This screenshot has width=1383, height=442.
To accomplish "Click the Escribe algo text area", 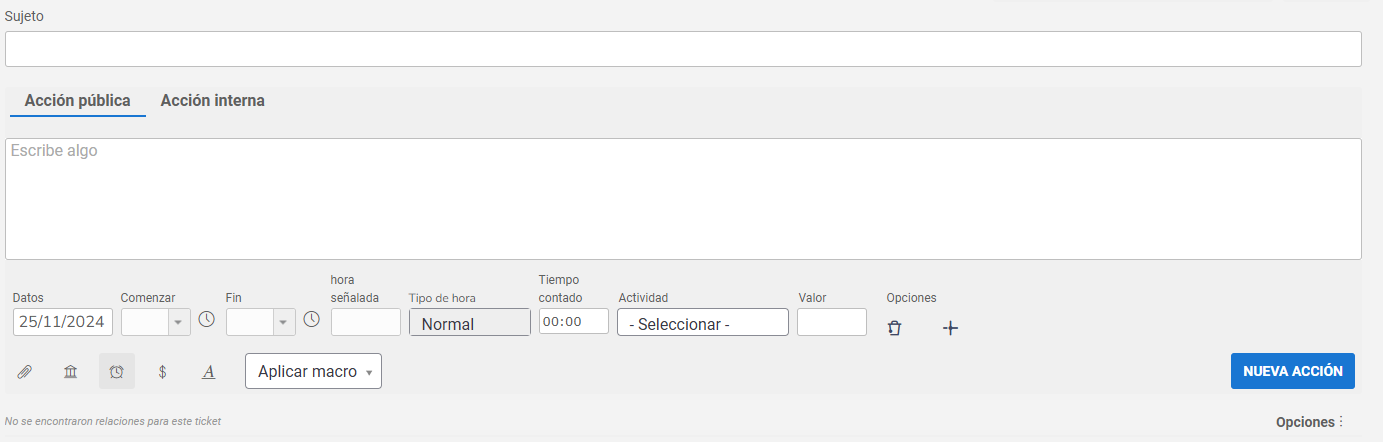I will (683, 199).
